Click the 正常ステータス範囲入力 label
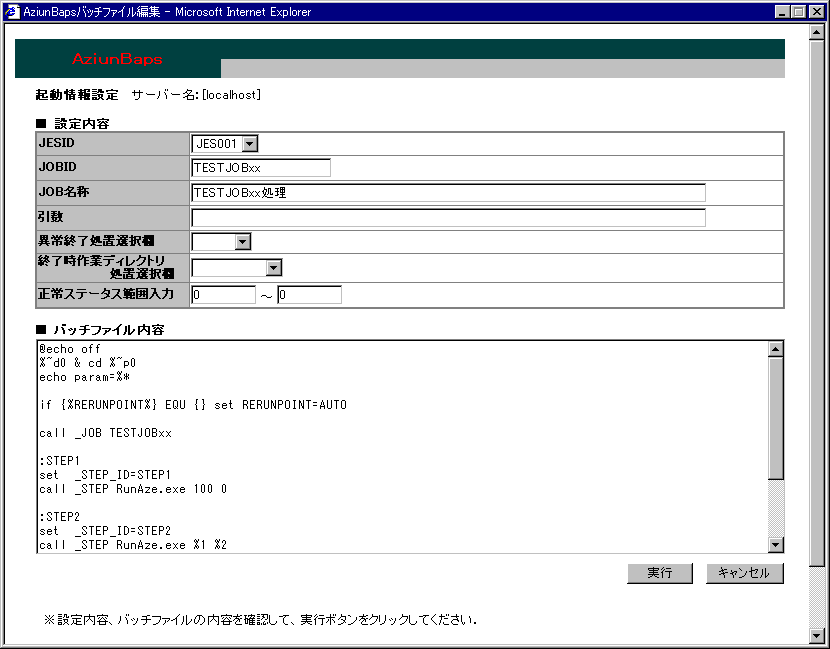 pos(106,294)
